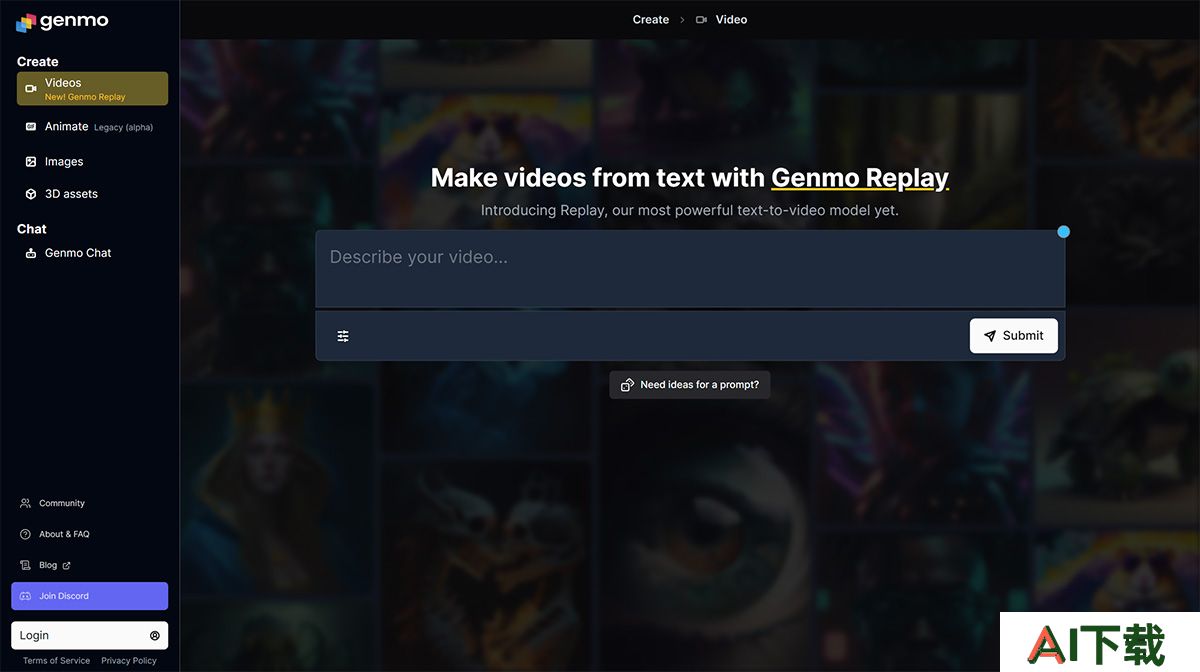Click the Animate icon in sidebar
This screenshot has width=1200, height=672.
click(31, 127)
